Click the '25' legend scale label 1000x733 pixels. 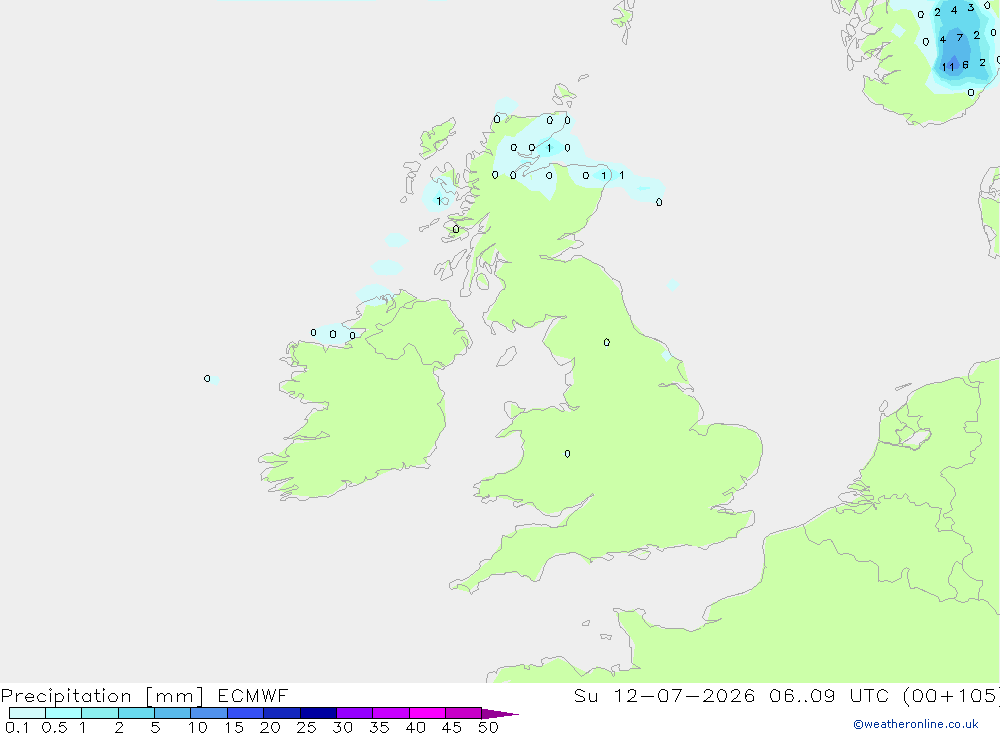point(306,727)
